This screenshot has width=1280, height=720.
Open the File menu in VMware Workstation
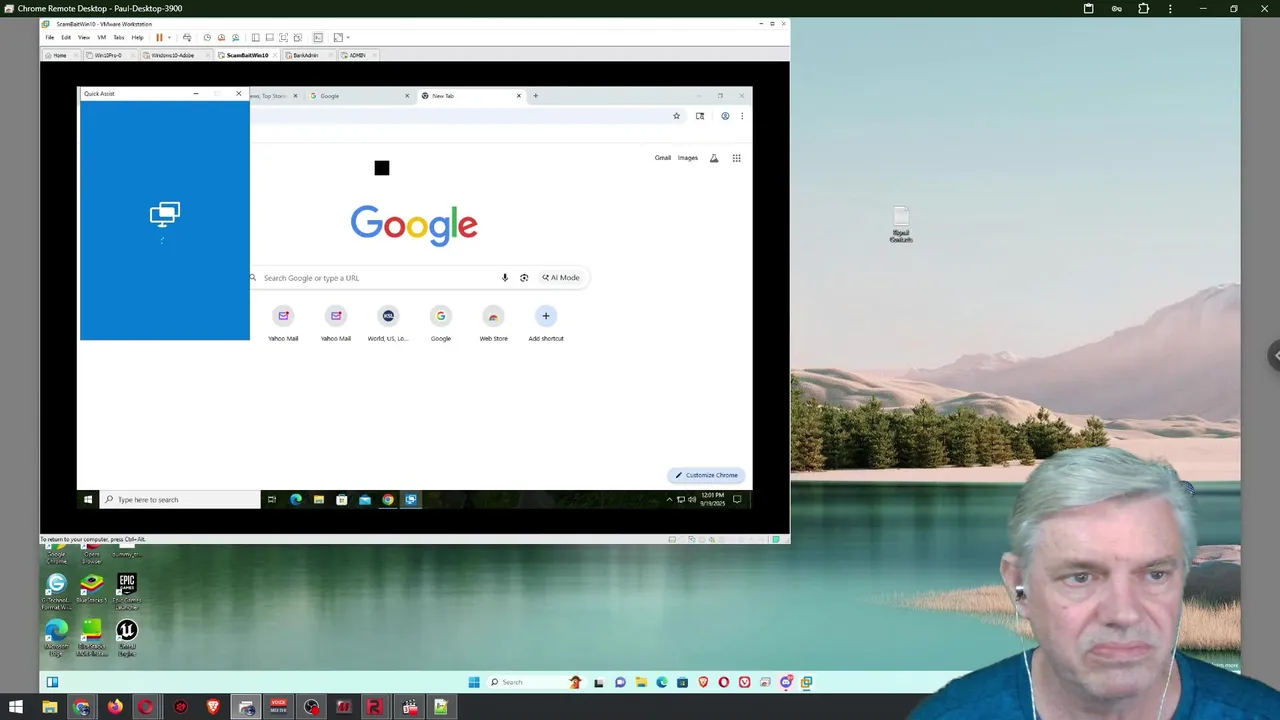tap(50, 38)
